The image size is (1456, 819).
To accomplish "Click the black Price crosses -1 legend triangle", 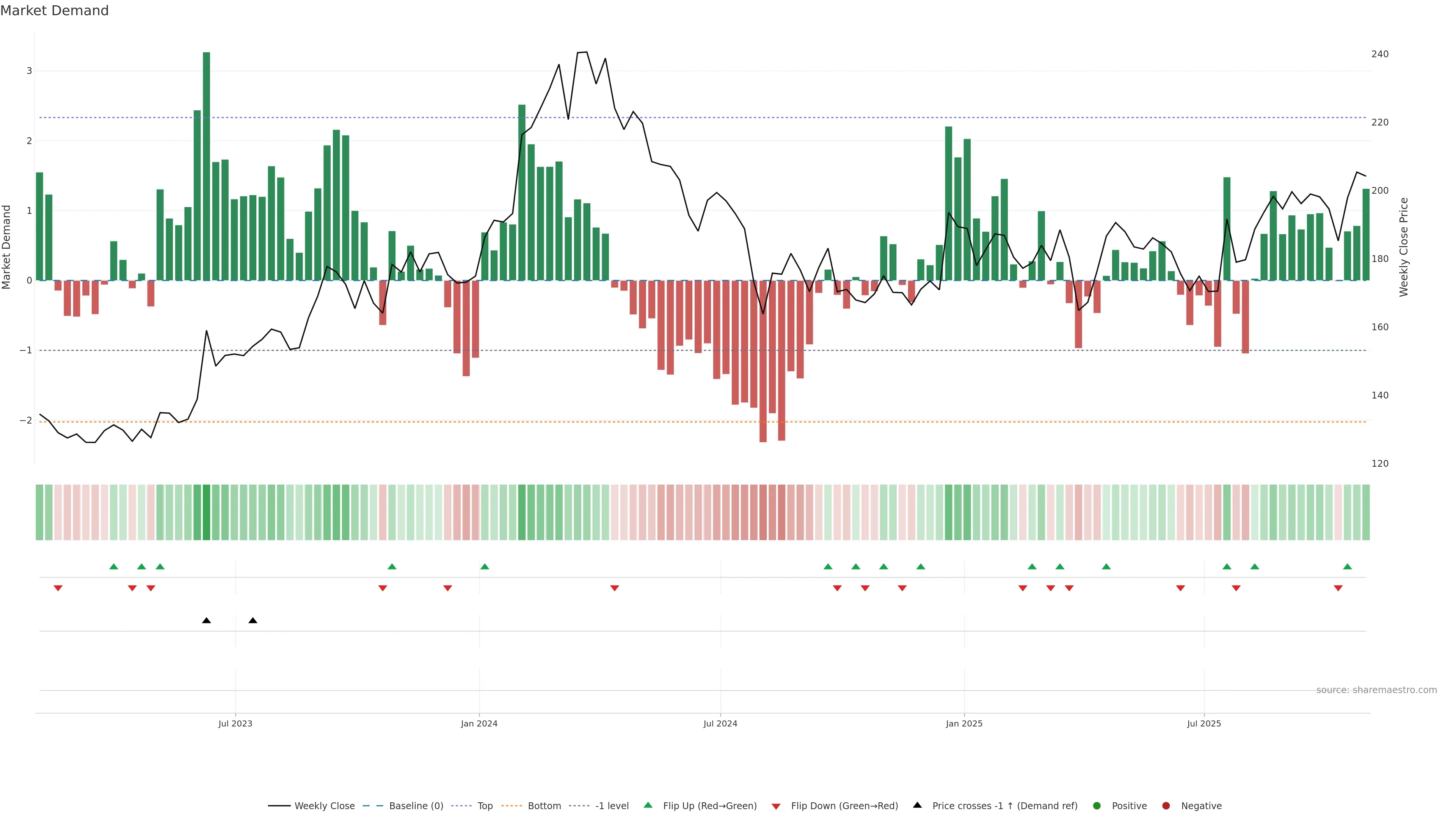I will pyautogui.click(x=917, y=805).
